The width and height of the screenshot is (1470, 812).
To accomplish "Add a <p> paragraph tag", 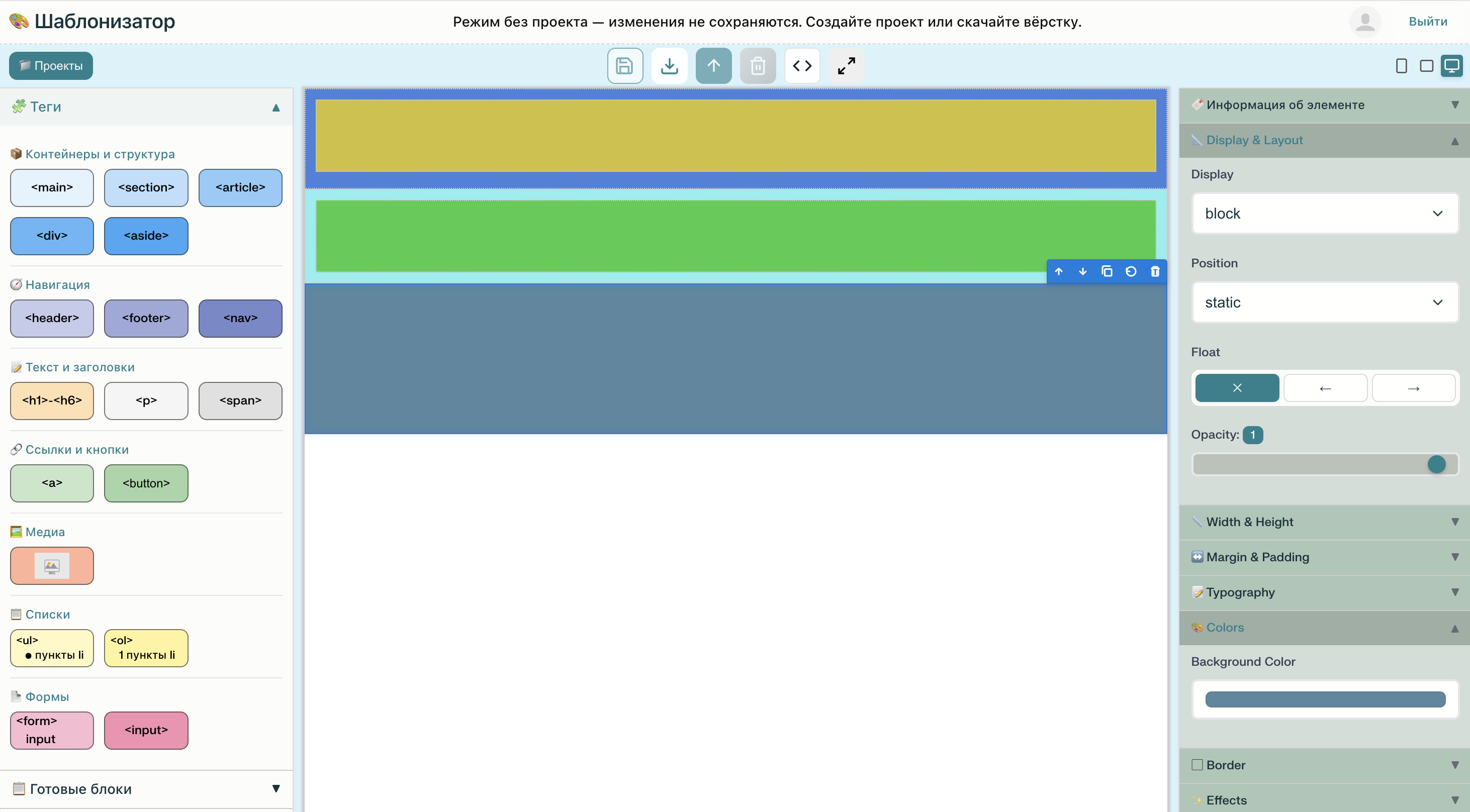I will 146,401.
